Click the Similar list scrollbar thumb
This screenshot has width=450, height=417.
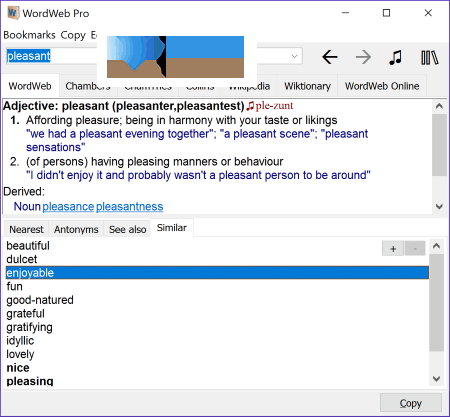pos(436,303)
